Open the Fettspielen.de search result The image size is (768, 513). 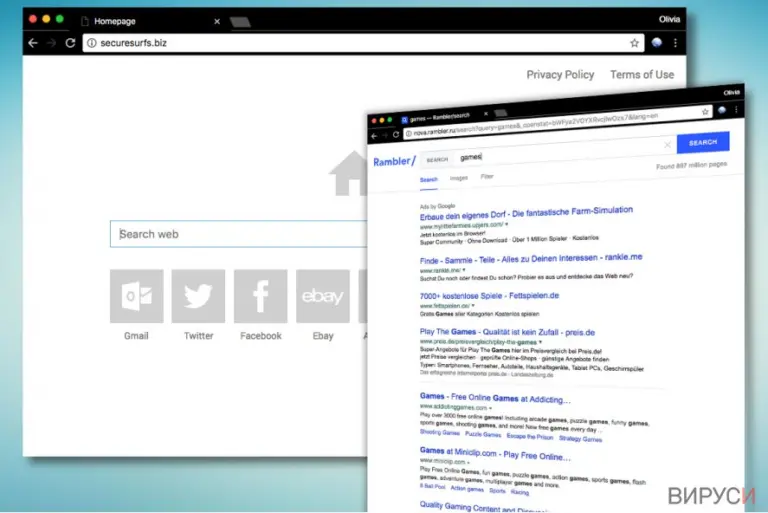pyautogui.click(x=489, y=296)
